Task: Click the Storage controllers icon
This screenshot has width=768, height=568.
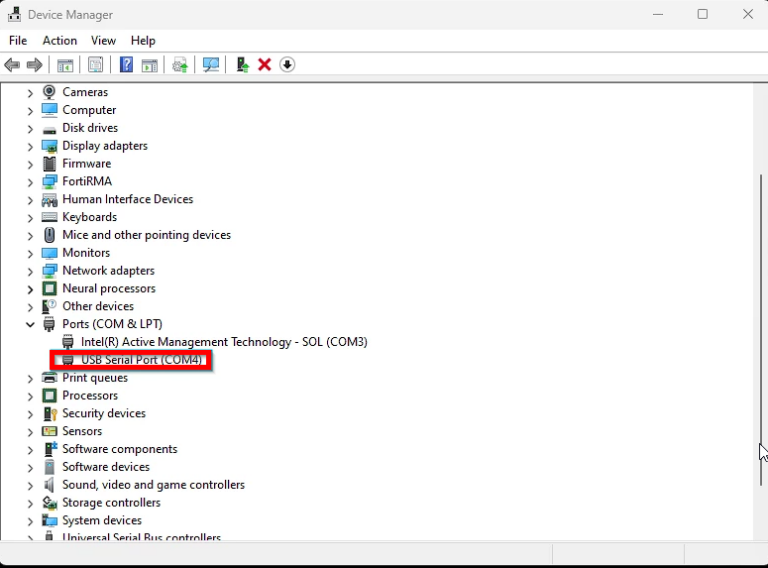Action: click(49, 502)
